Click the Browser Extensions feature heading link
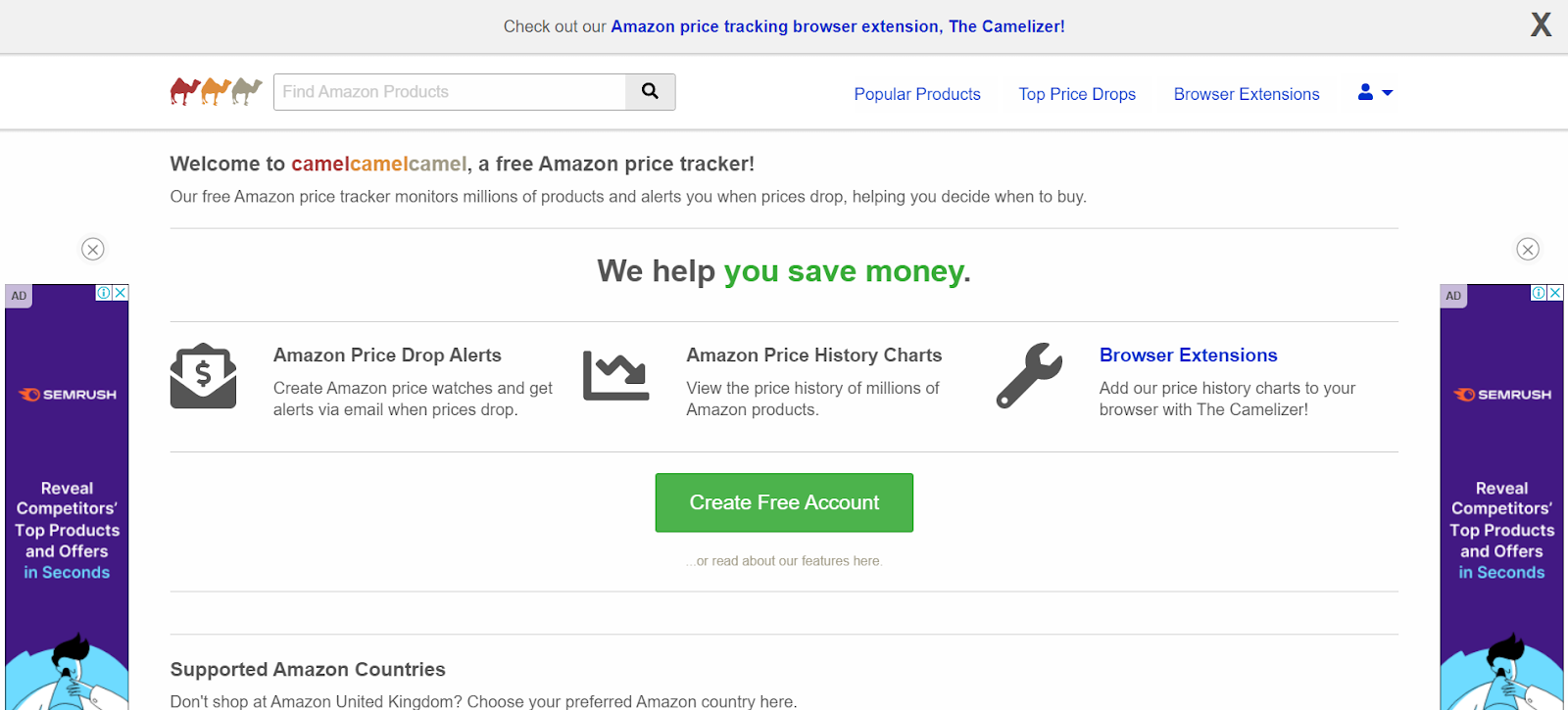Screen dimensions: 1568x710 point(1188,355)
